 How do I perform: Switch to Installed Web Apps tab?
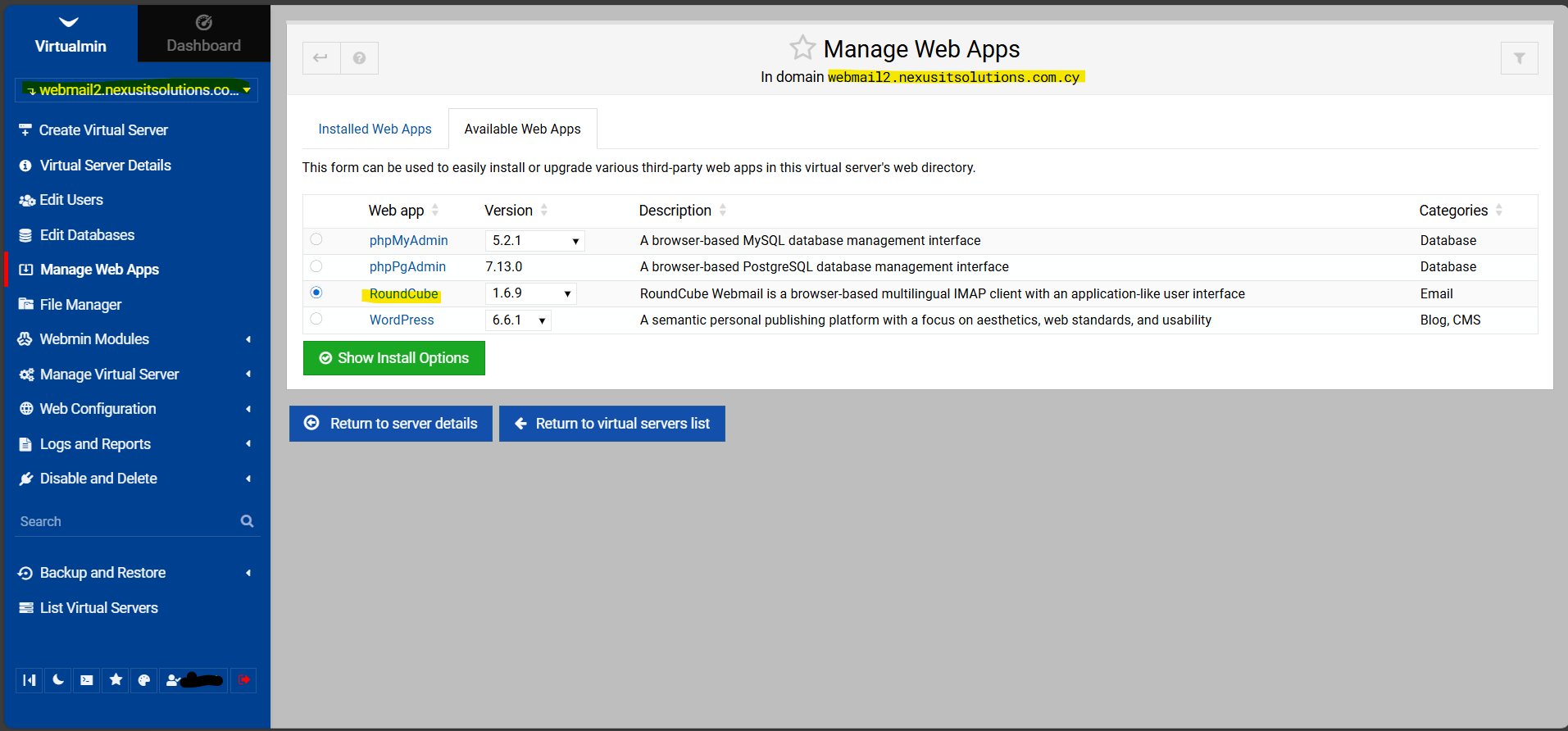[x=375, y=129]
